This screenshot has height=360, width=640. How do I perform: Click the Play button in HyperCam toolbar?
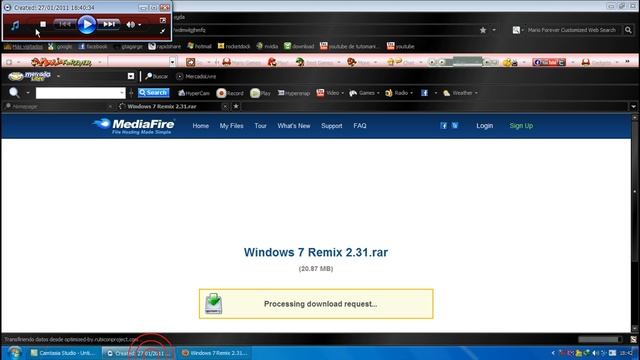[260, 93]
